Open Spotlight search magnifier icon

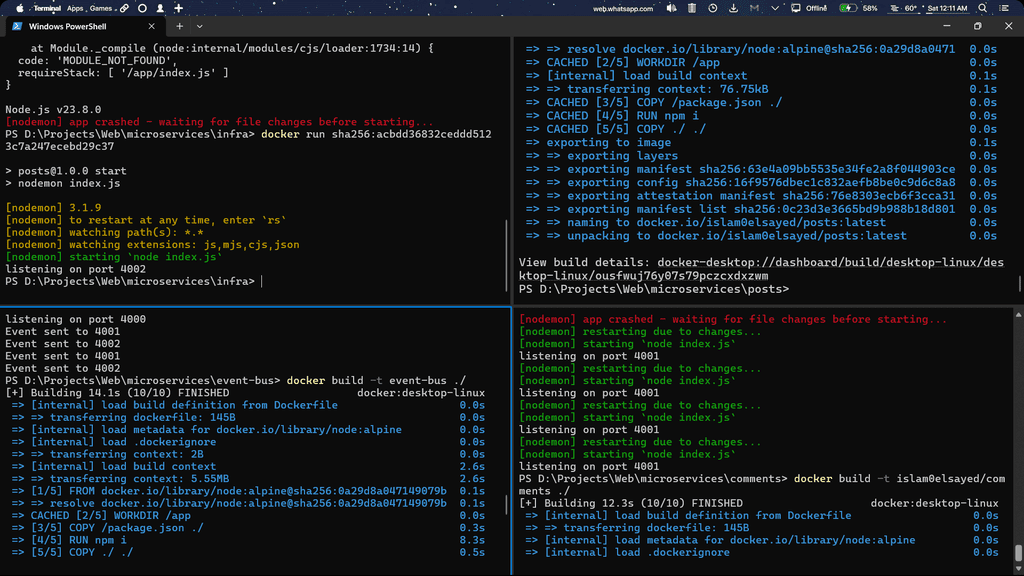coord(983,8)
